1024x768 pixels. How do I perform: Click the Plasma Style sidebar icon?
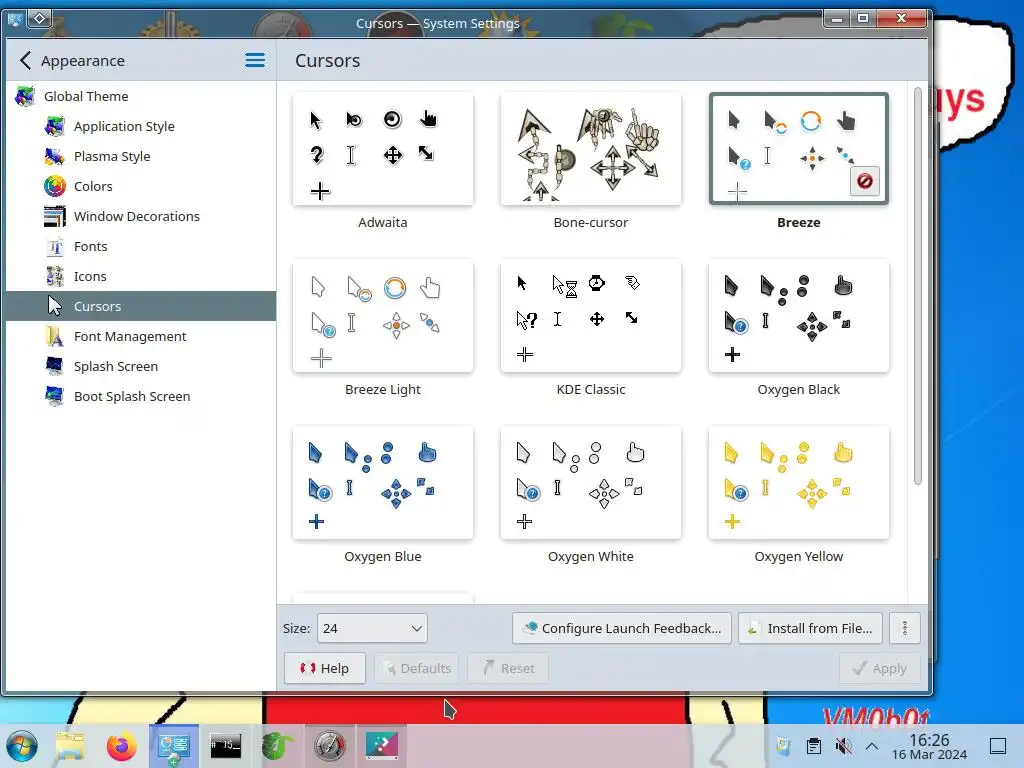click(55, 156)
